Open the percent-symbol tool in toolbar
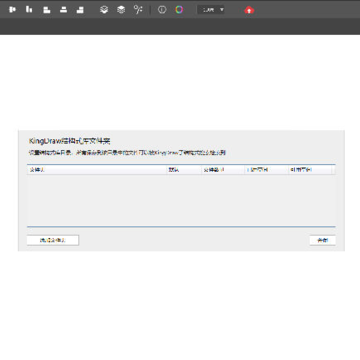Viewport: 360px width, 360px height. (138, 10)
